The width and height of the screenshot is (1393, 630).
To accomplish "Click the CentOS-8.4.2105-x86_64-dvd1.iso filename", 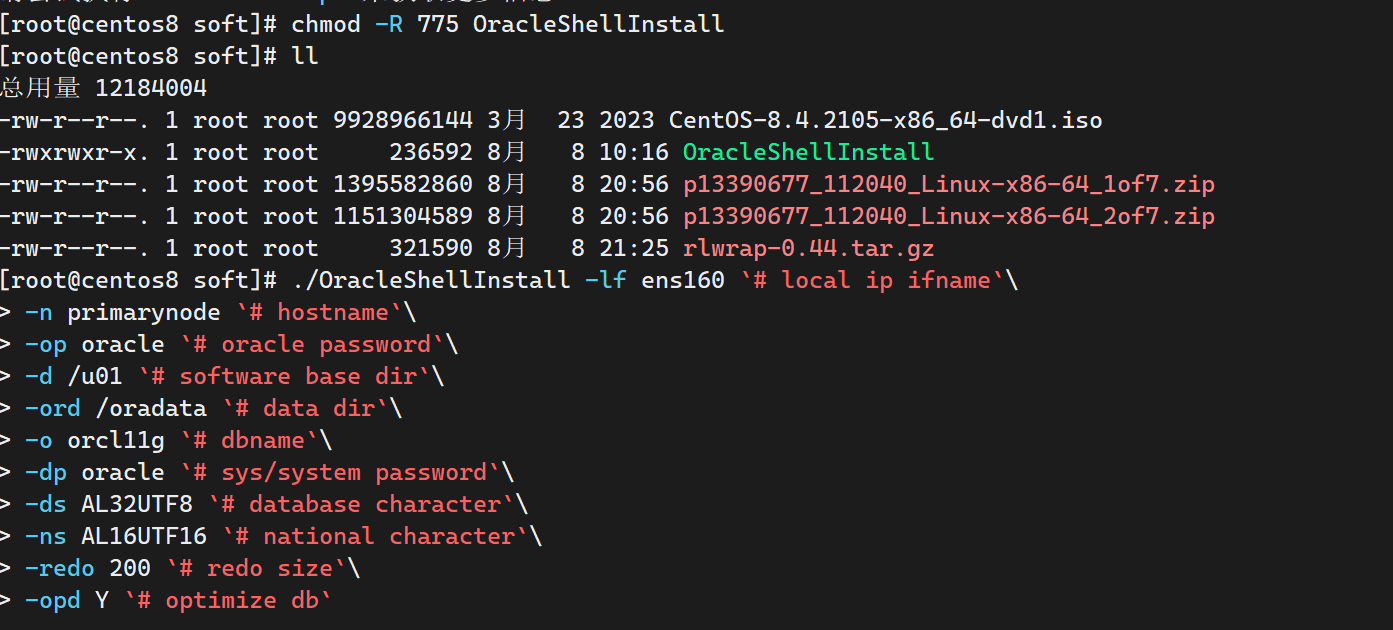I will (885, 121).
